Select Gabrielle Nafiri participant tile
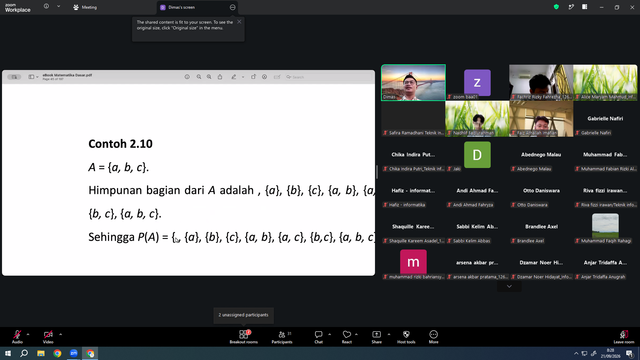This screenshot has height=360, width=640. pyautogui.click(x=605, y=119)
